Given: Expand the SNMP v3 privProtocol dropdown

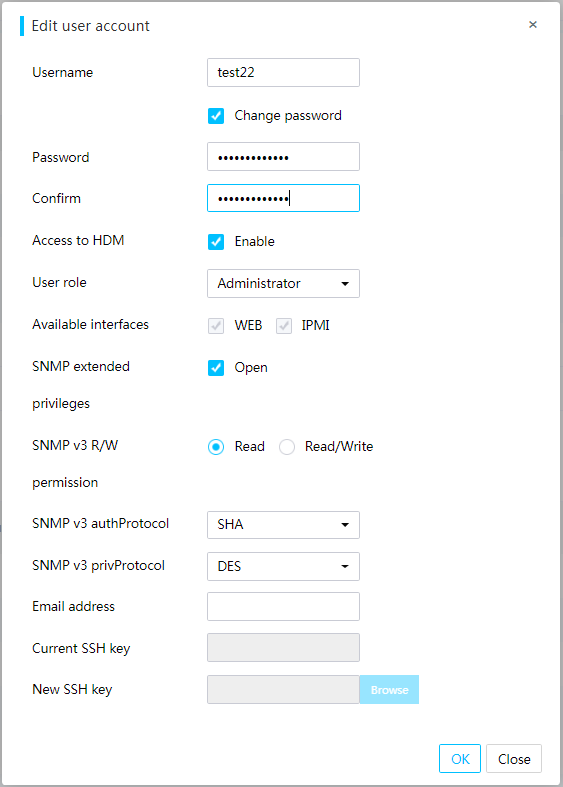Looking at the screenshot, I should tap(283, 566).
